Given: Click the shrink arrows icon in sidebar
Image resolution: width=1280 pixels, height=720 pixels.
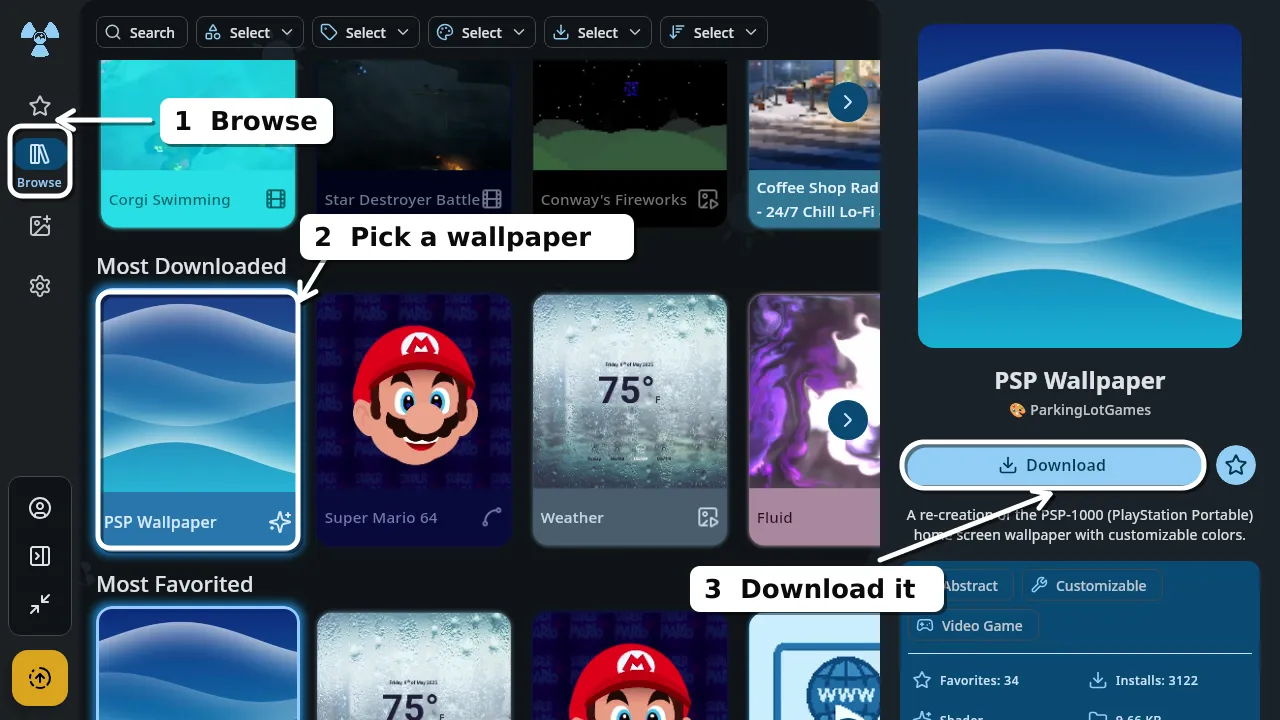Looking at the screenshot, I should click(x=40, y=604).
